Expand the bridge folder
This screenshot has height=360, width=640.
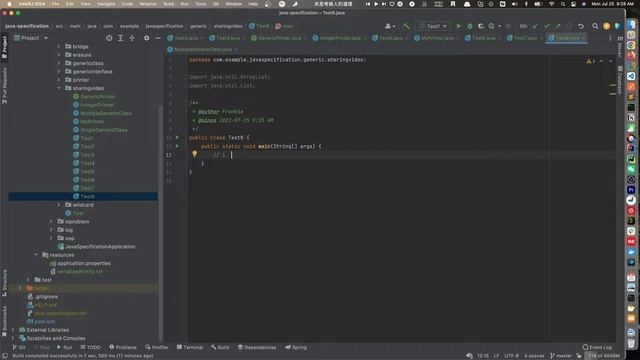pos(59,47)
